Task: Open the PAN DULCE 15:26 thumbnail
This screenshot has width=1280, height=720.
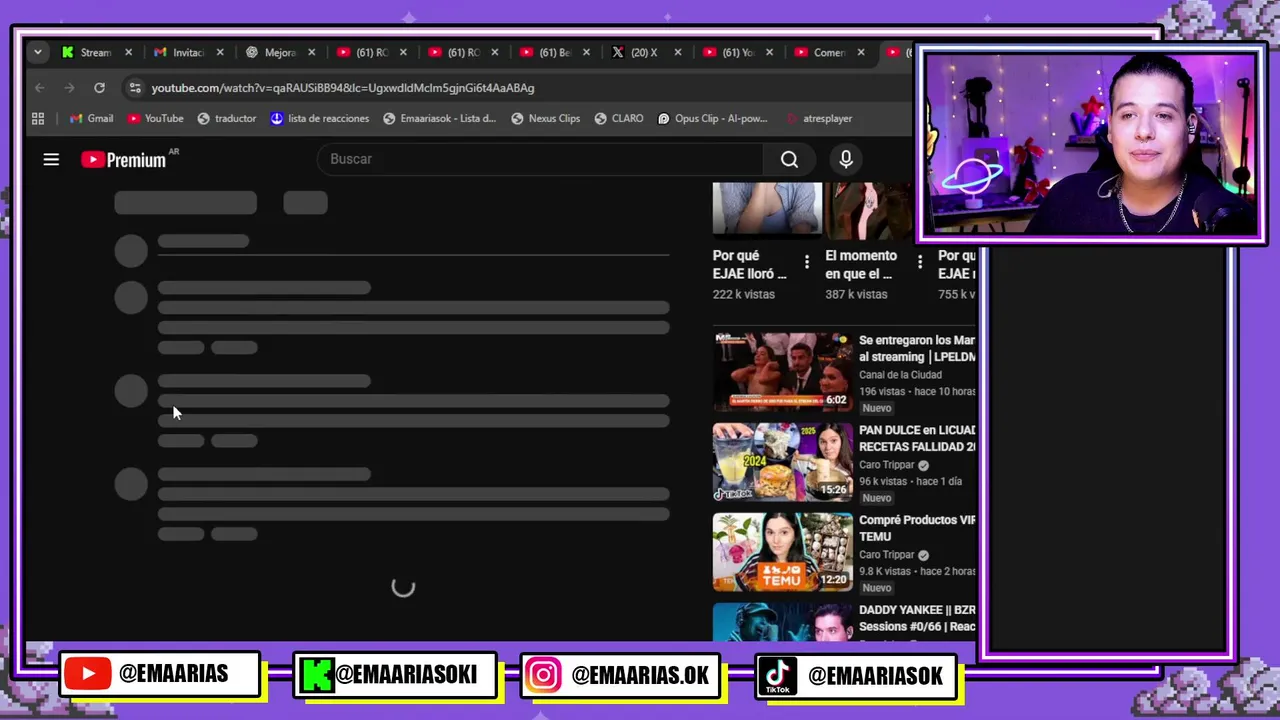Action: (x=782, y=462)
